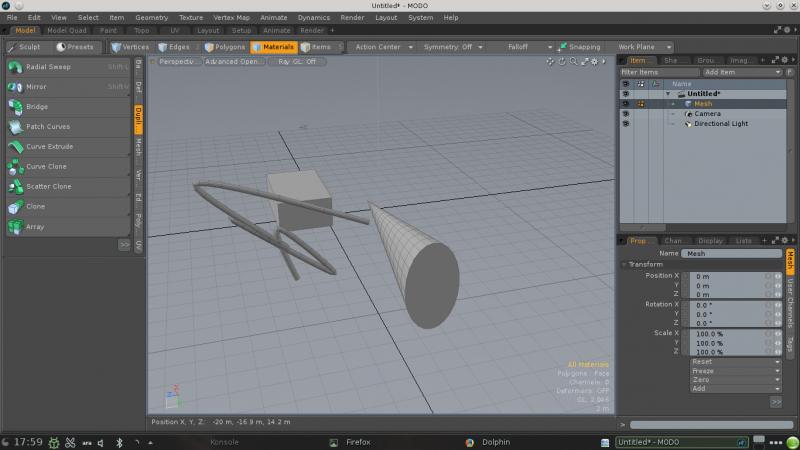The image size is (800, 450).
Task: Click the Mesh Name input field
Action: tap(732, 254)
